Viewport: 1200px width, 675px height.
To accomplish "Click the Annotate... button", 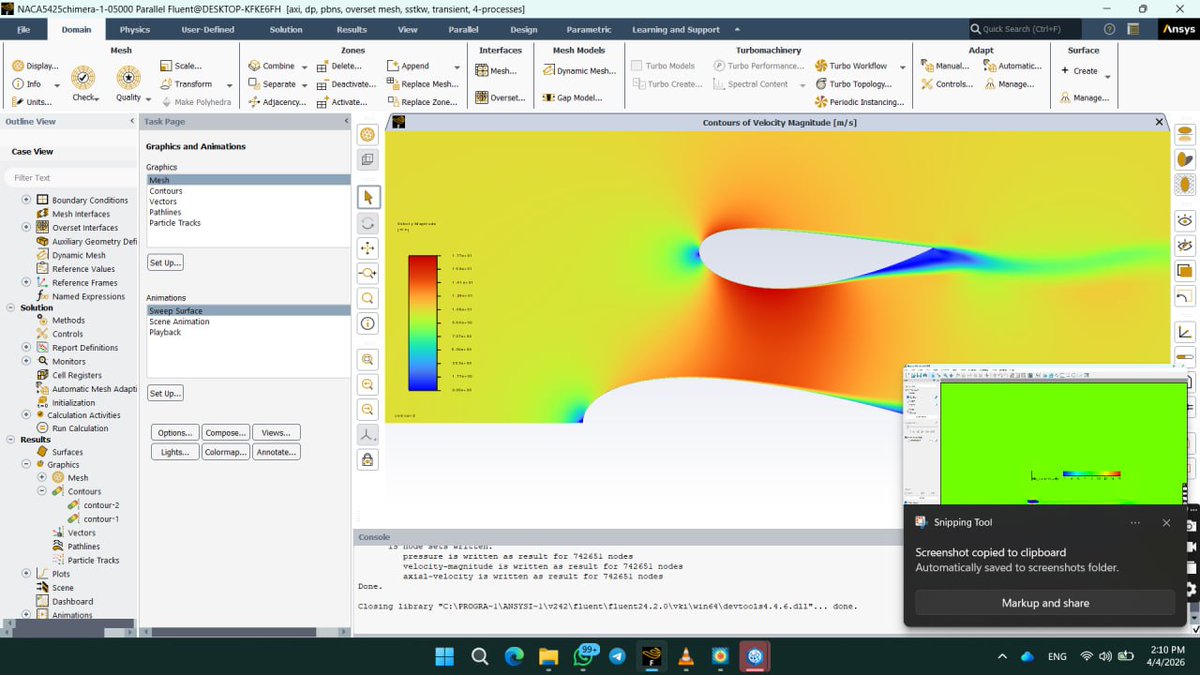I will [276, 452].
